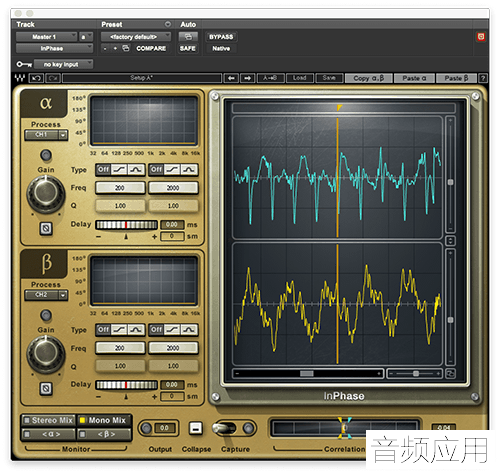Click the waveform pane split arrows icon
This screenshot has height=474, width=500.
450,241
